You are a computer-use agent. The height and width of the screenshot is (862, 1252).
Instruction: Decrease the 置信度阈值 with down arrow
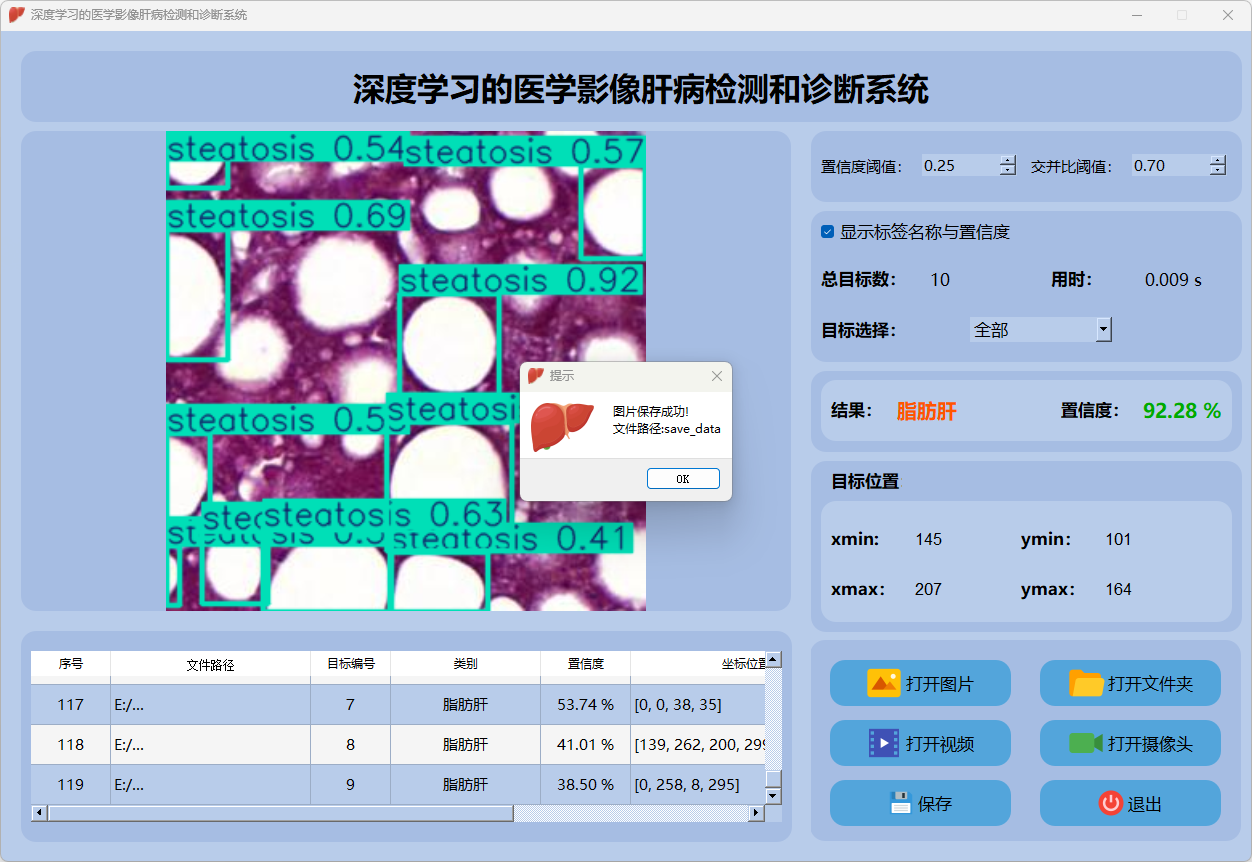coord(1007,171)
